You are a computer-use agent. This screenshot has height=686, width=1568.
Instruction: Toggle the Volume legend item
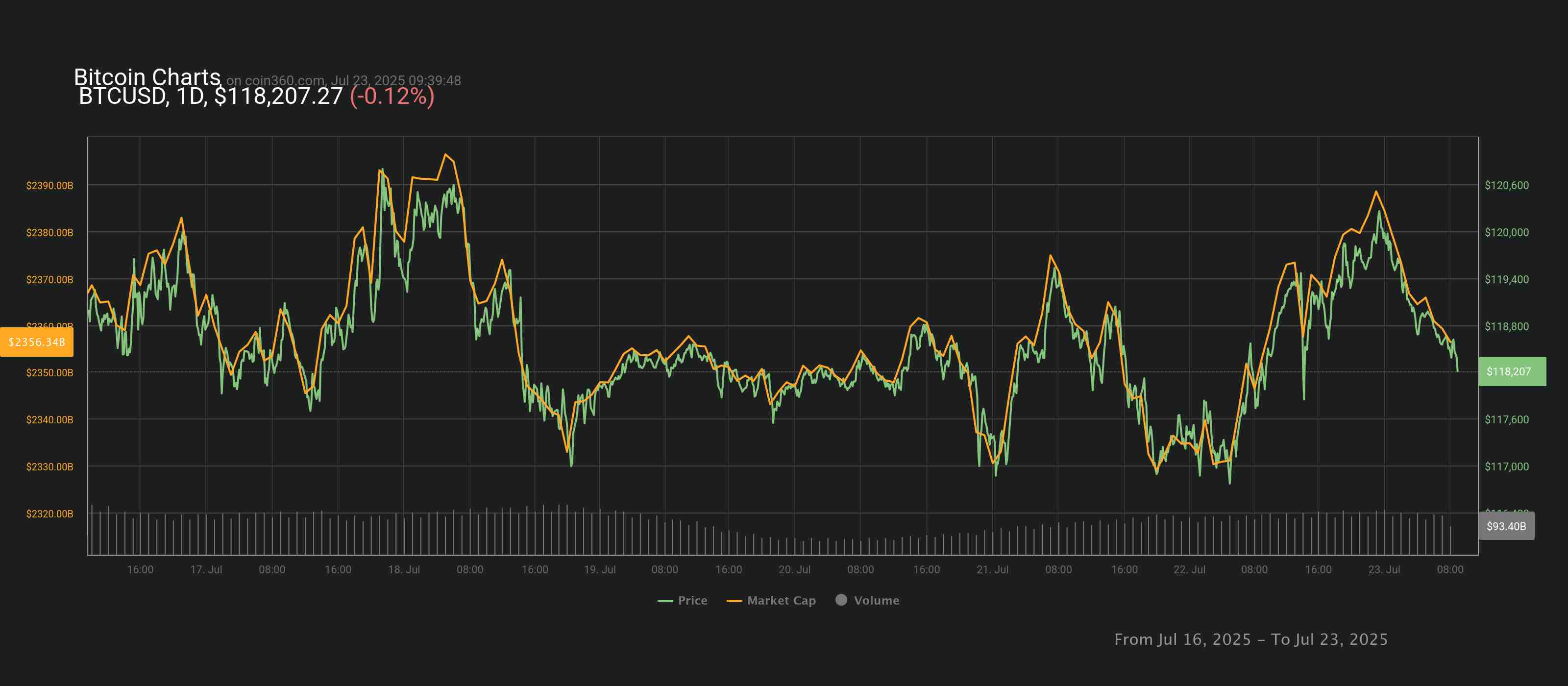(867, 600)
